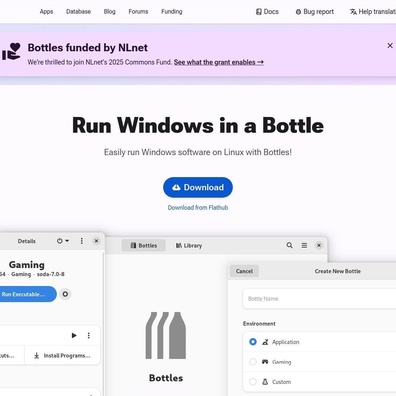Click the 'Bottles funded by NLnet' banner title
Viewport: 396px width, 396px height.
click(x=88, y=48)
